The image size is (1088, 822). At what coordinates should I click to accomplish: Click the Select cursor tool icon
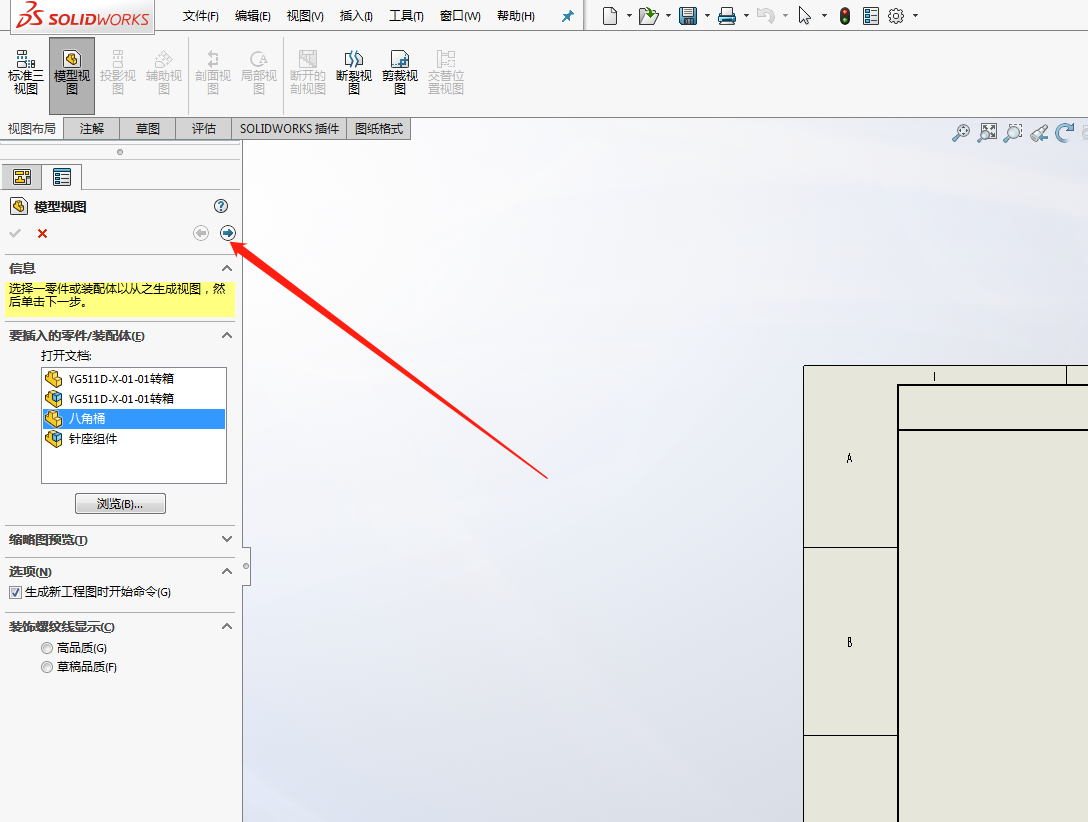tap(805, 15)
